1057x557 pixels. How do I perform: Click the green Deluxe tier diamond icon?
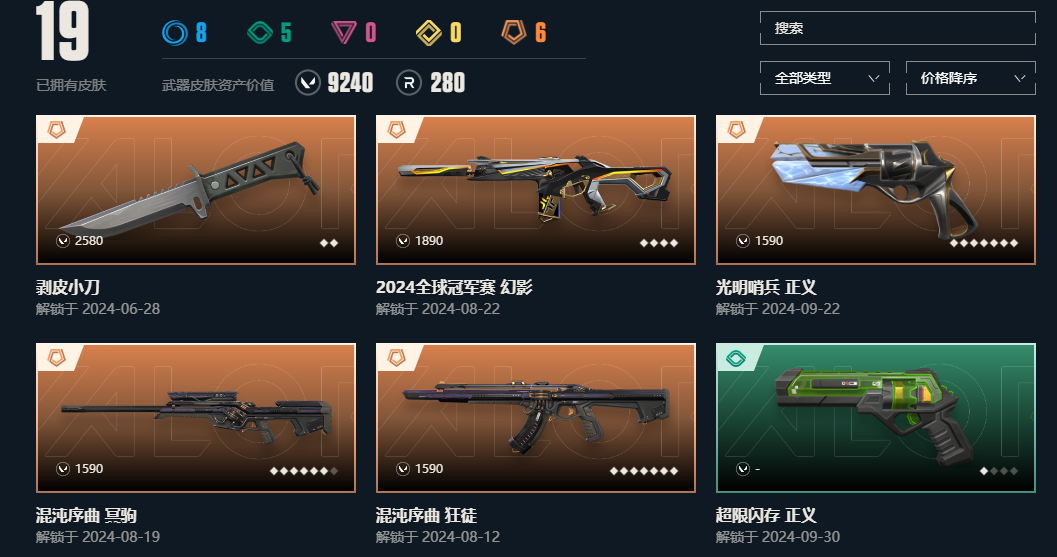pyautogui.click(x=260, y=32)
